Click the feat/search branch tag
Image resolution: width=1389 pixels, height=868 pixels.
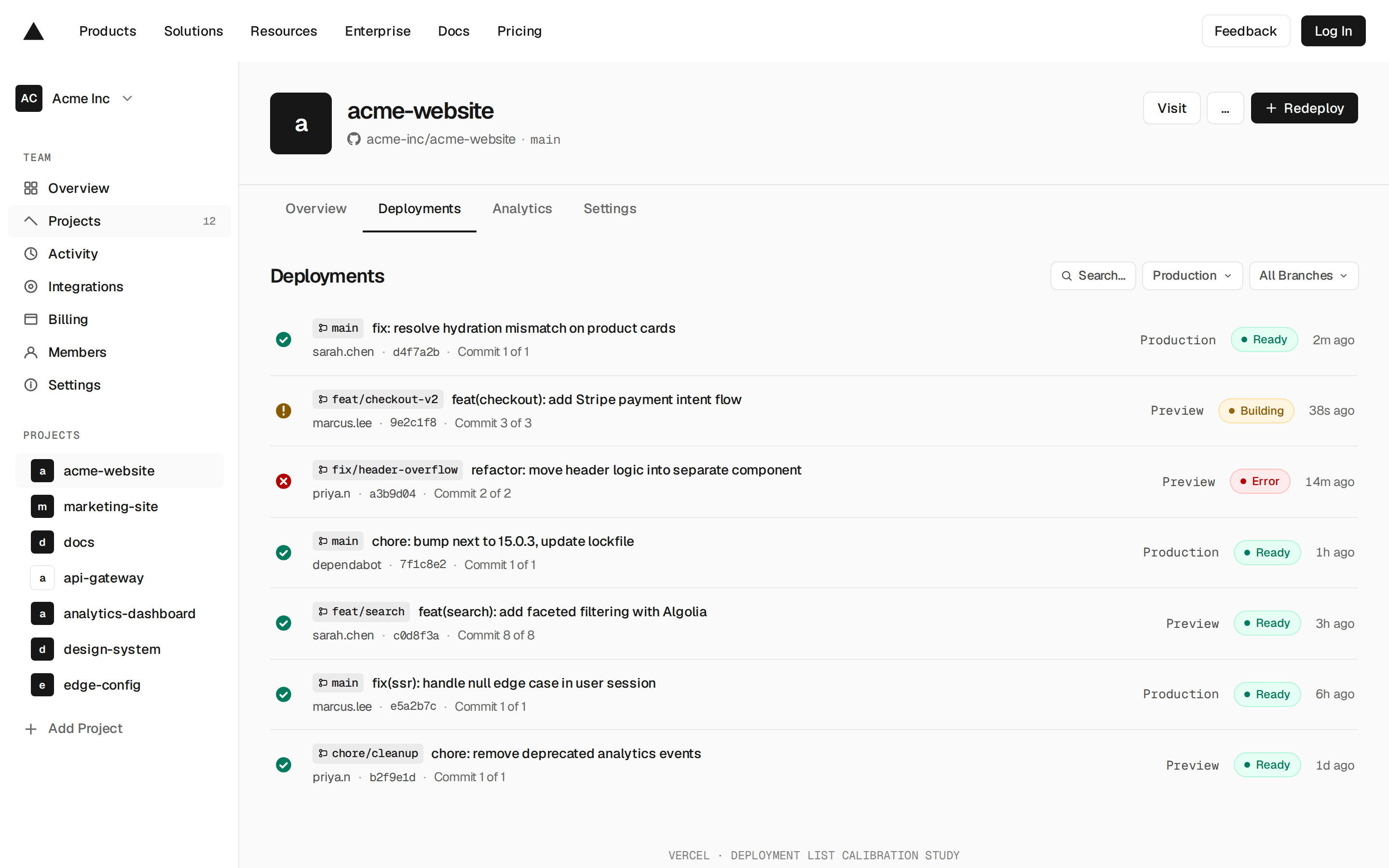point(361,611)
